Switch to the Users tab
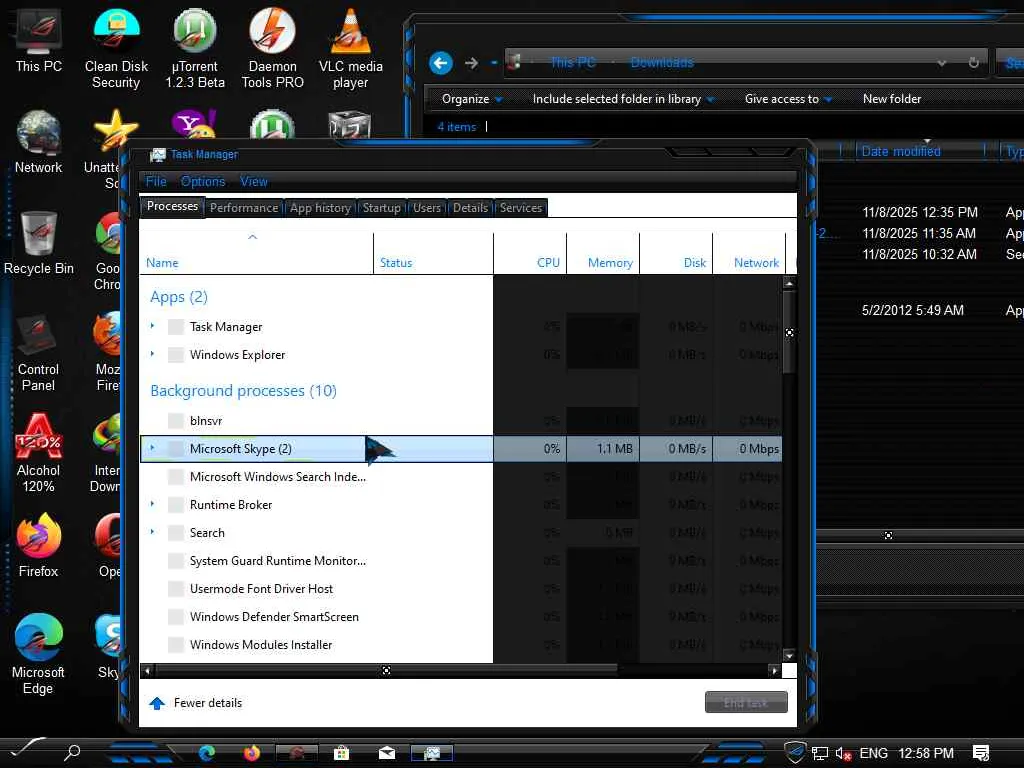The width and height of the screenshot is (1024, 768). [x=426, y=208]
